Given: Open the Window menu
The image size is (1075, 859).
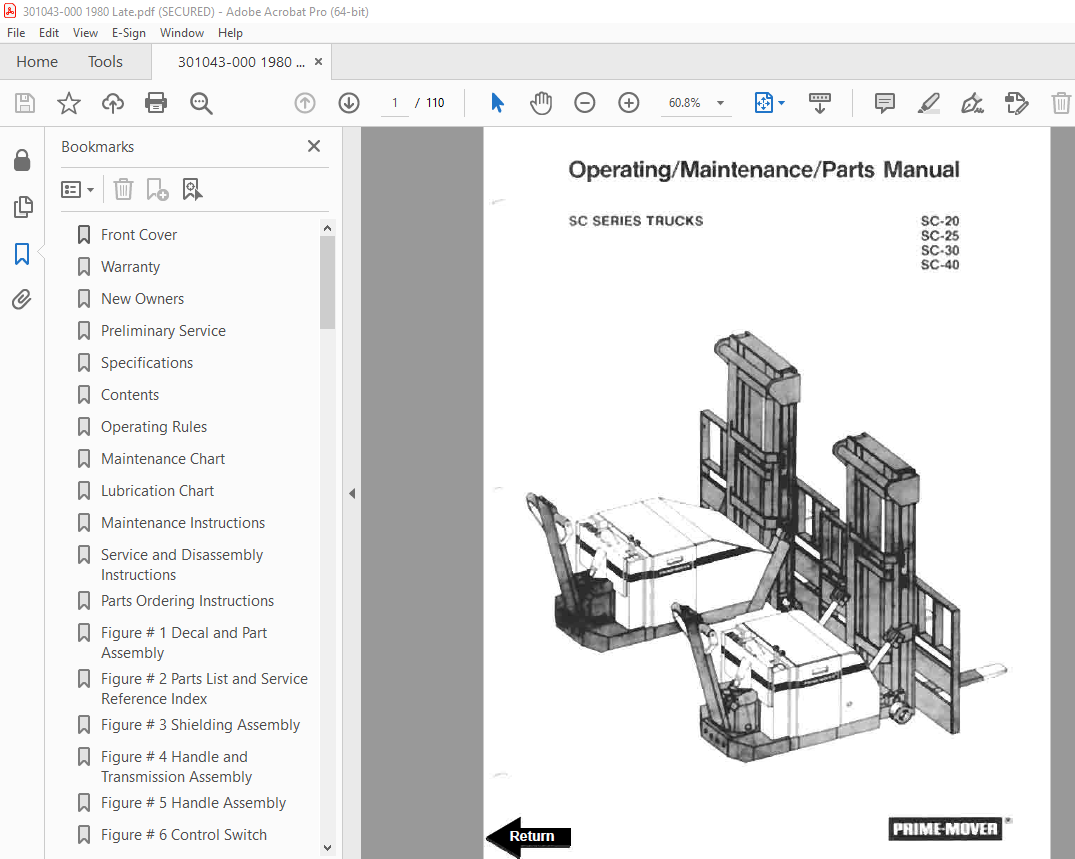Looking at the screenshot, I should pos(182,33).
